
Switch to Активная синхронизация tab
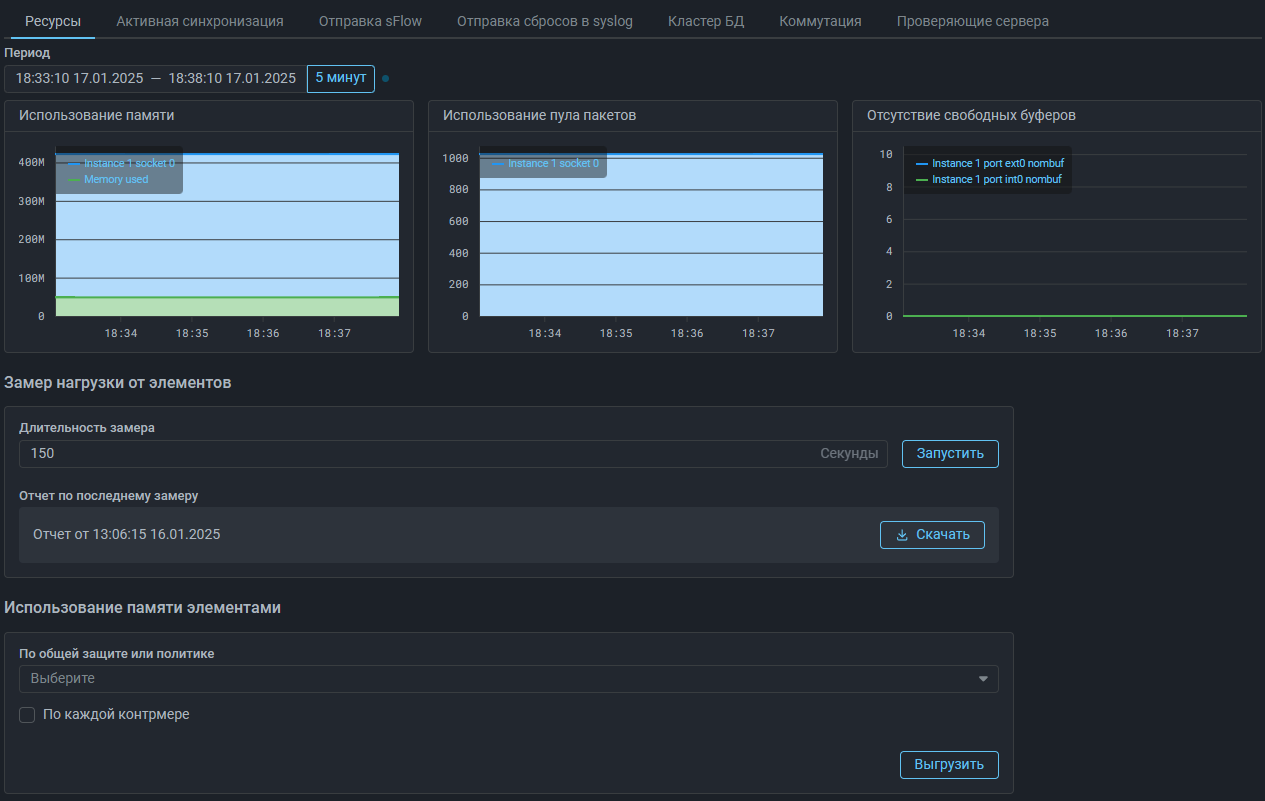pos(199,21)
